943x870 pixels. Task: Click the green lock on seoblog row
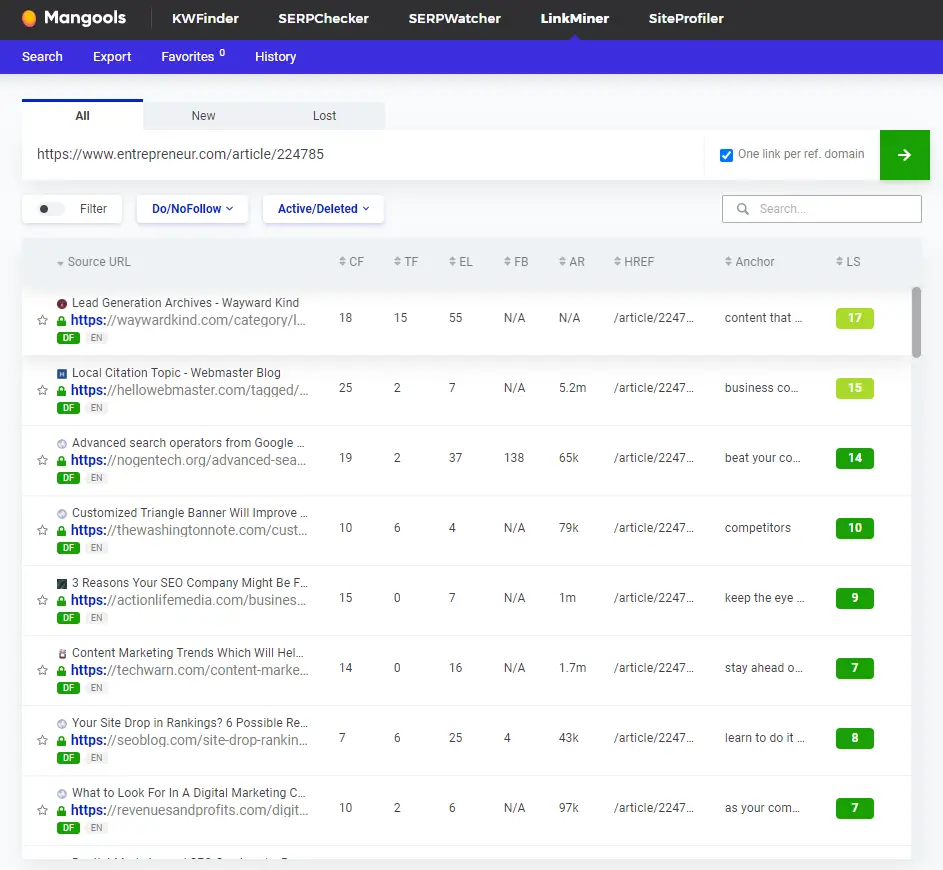pos(61,741)
